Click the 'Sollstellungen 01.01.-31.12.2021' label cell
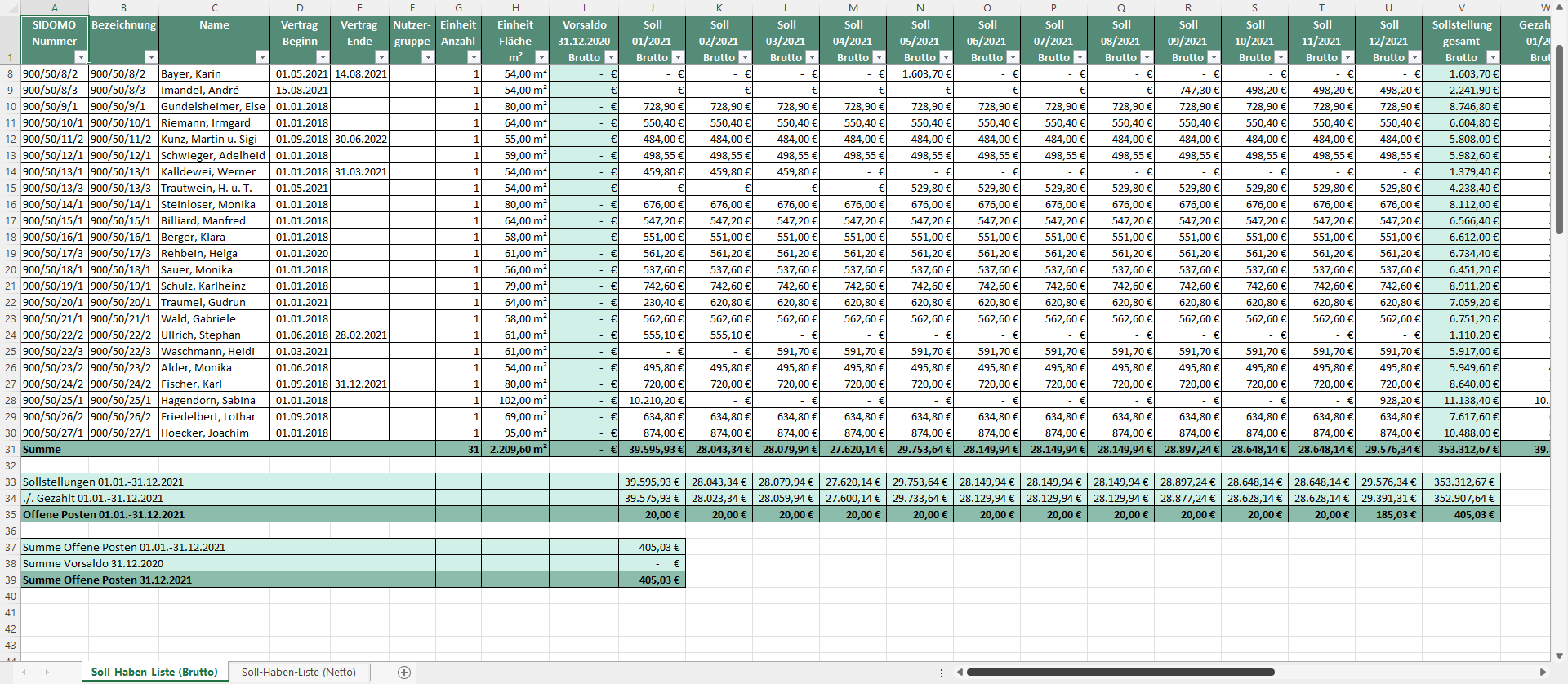Image resolution: width=1568 pixels, height=684 pixels. [228, 482]
